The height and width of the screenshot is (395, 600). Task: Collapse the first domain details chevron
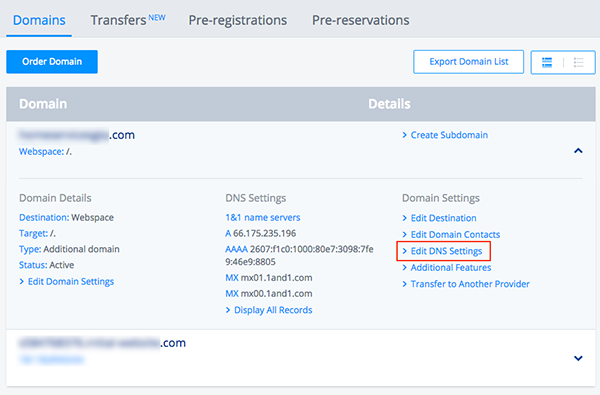coord(578,151)
